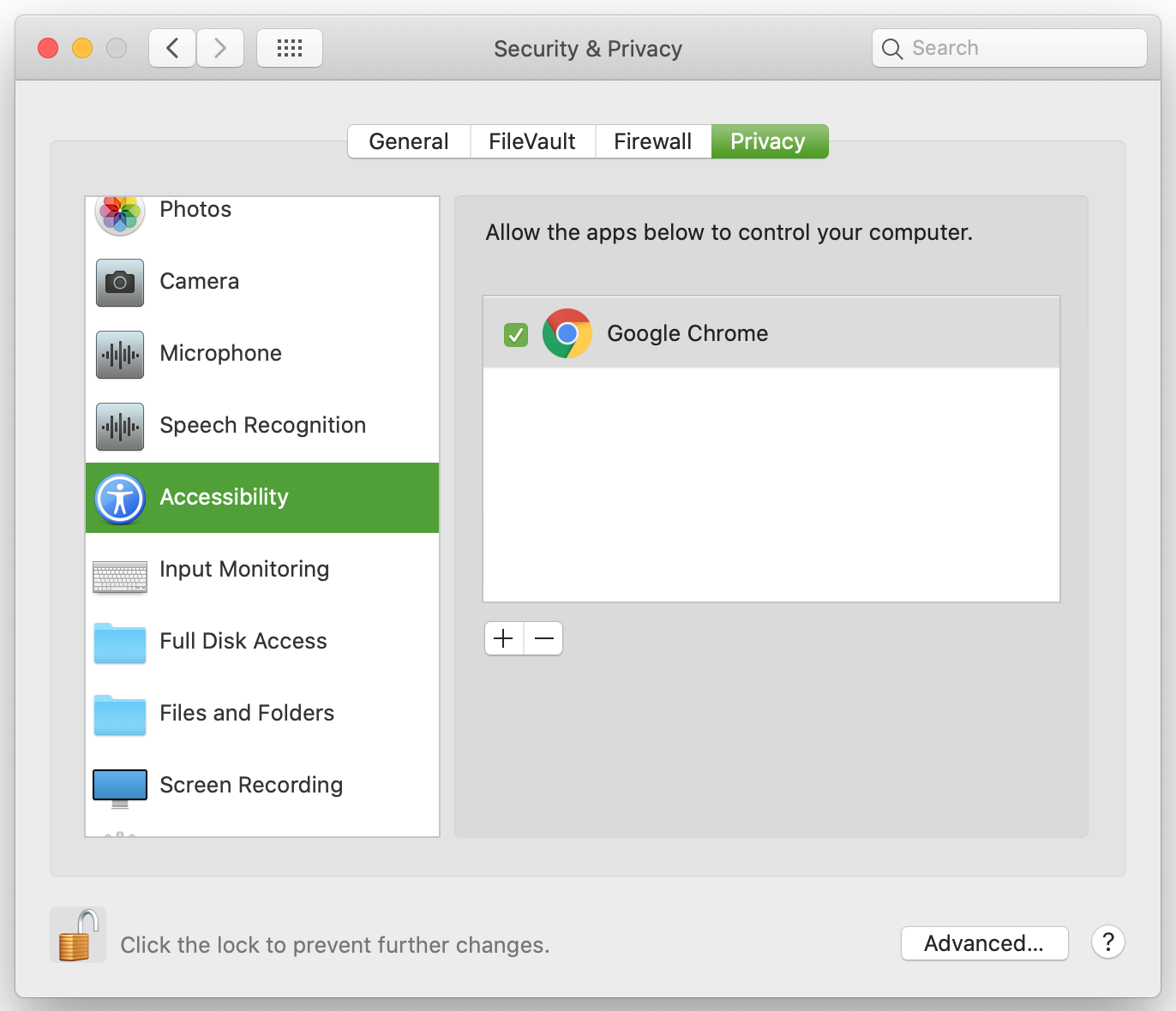Select the Speech Recognition waveform icon
This screenshot has width=1176, height=1011.
(120, 427)
